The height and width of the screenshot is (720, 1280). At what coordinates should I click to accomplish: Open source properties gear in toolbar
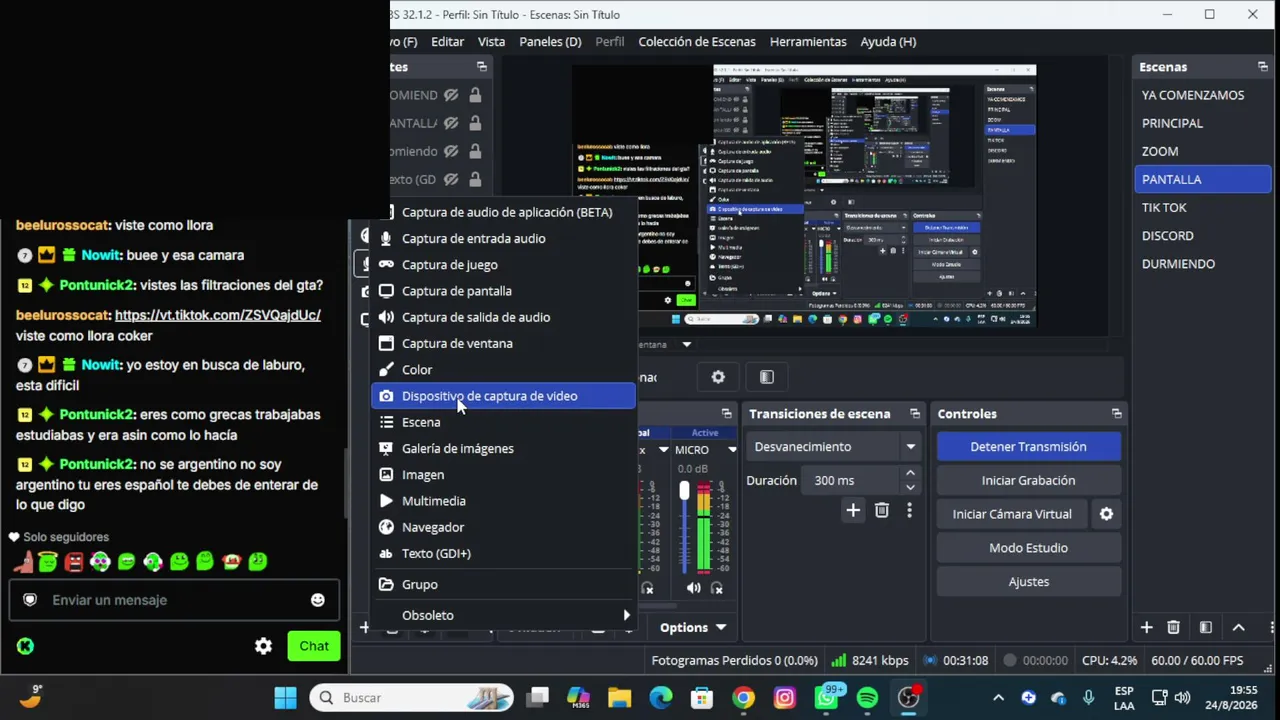(x=718, y=377)
